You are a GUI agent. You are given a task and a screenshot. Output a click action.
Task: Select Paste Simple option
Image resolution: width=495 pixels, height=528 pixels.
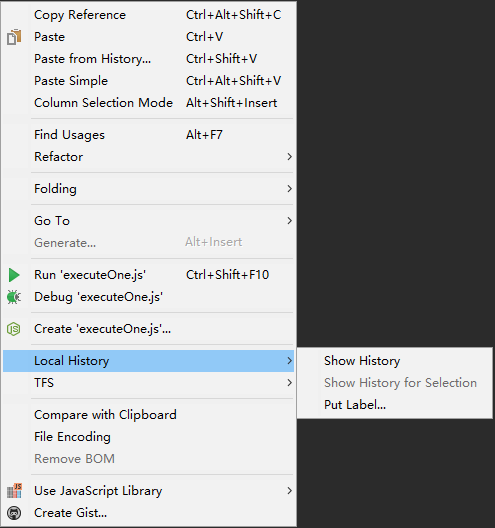[x=148, y=81]
